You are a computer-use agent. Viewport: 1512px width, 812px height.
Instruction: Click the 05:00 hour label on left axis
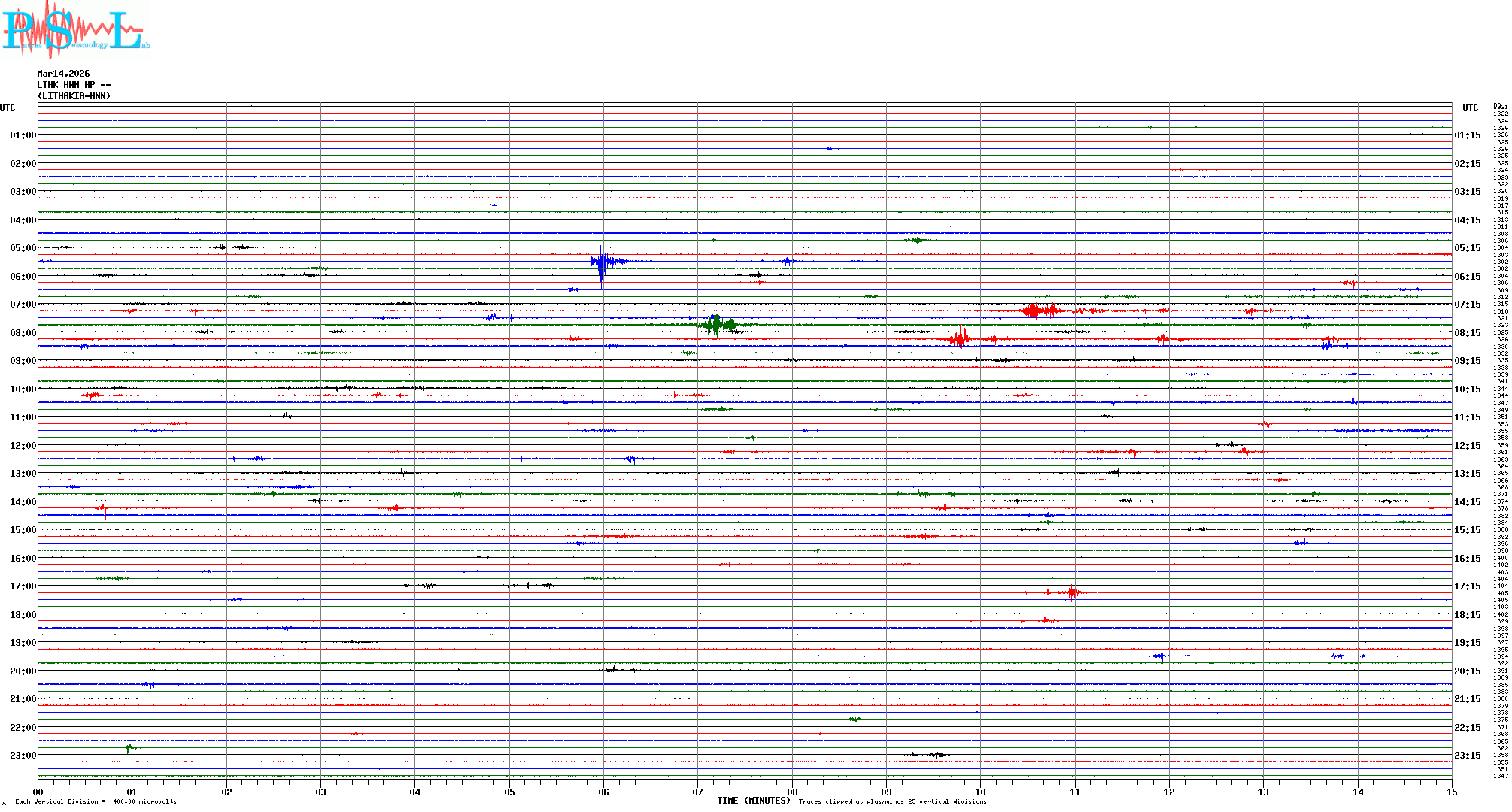23,248
